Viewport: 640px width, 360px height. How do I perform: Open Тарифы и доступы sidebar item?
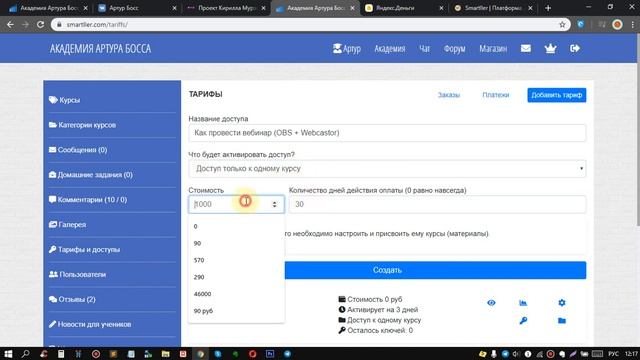coord(84,249)
